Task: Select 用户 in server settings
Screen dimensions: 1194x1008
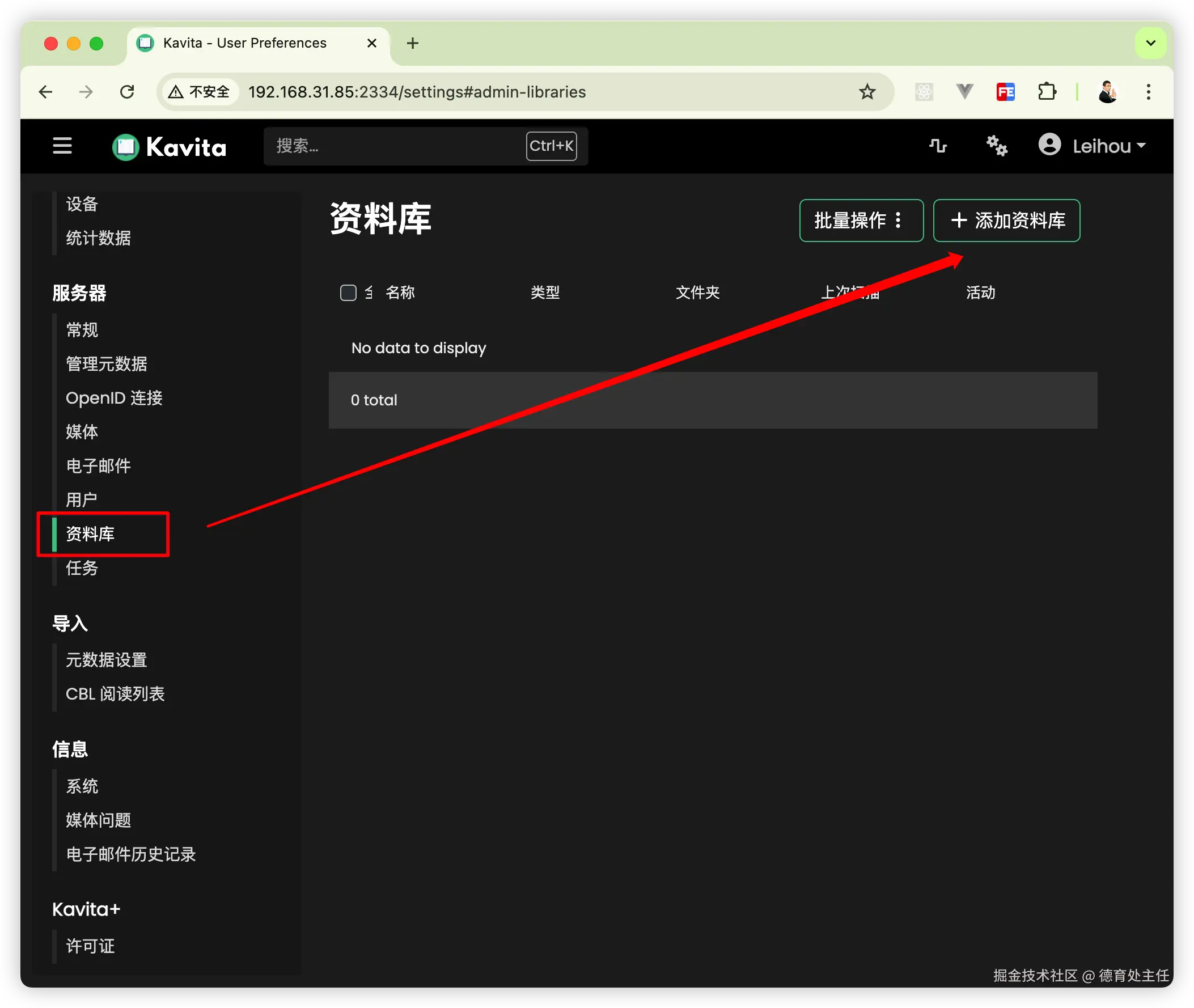Action: (82, 499)
